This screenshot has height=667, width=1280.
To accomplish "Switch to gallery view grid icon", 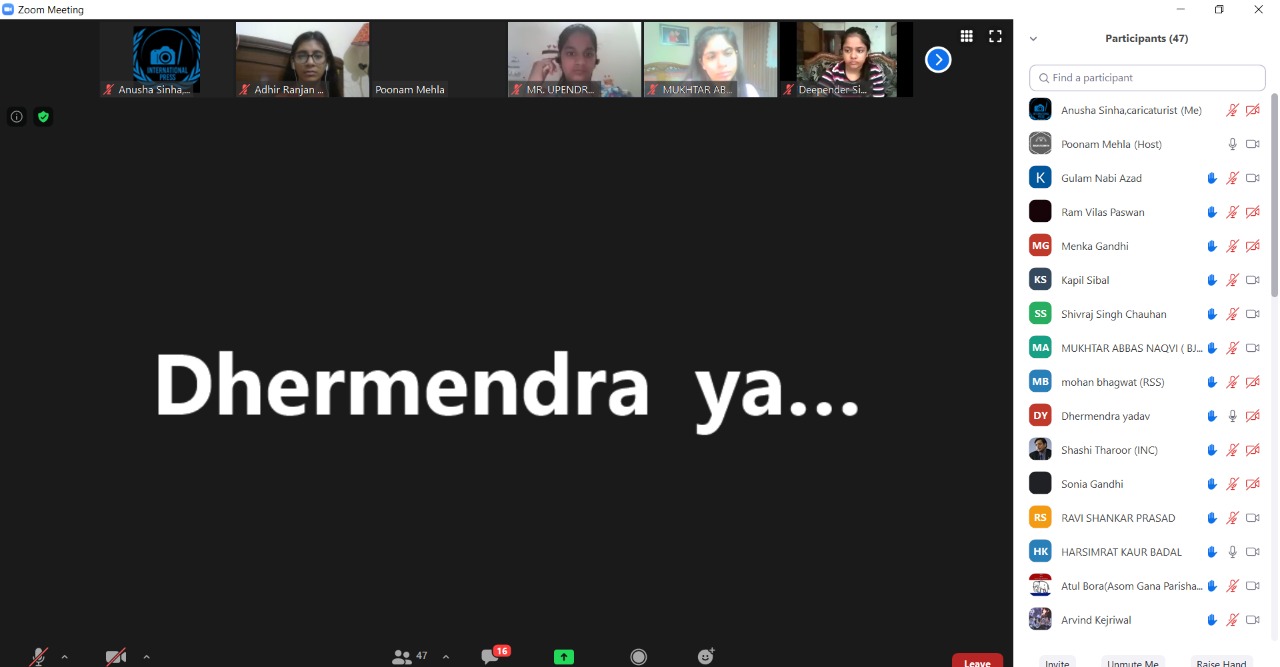I will tap(966, 36).
